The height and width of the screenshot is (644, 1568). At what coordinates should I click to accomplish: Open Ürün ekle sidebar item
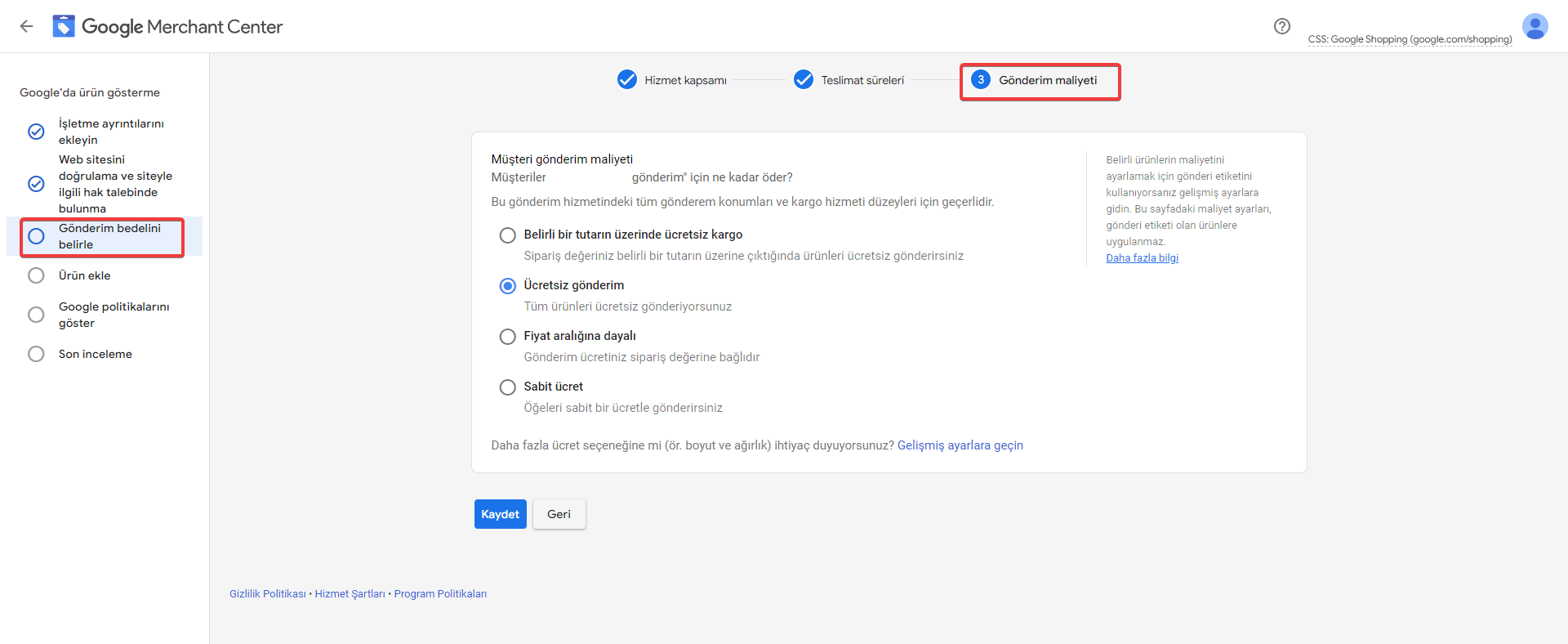click(x=84, y=275)
